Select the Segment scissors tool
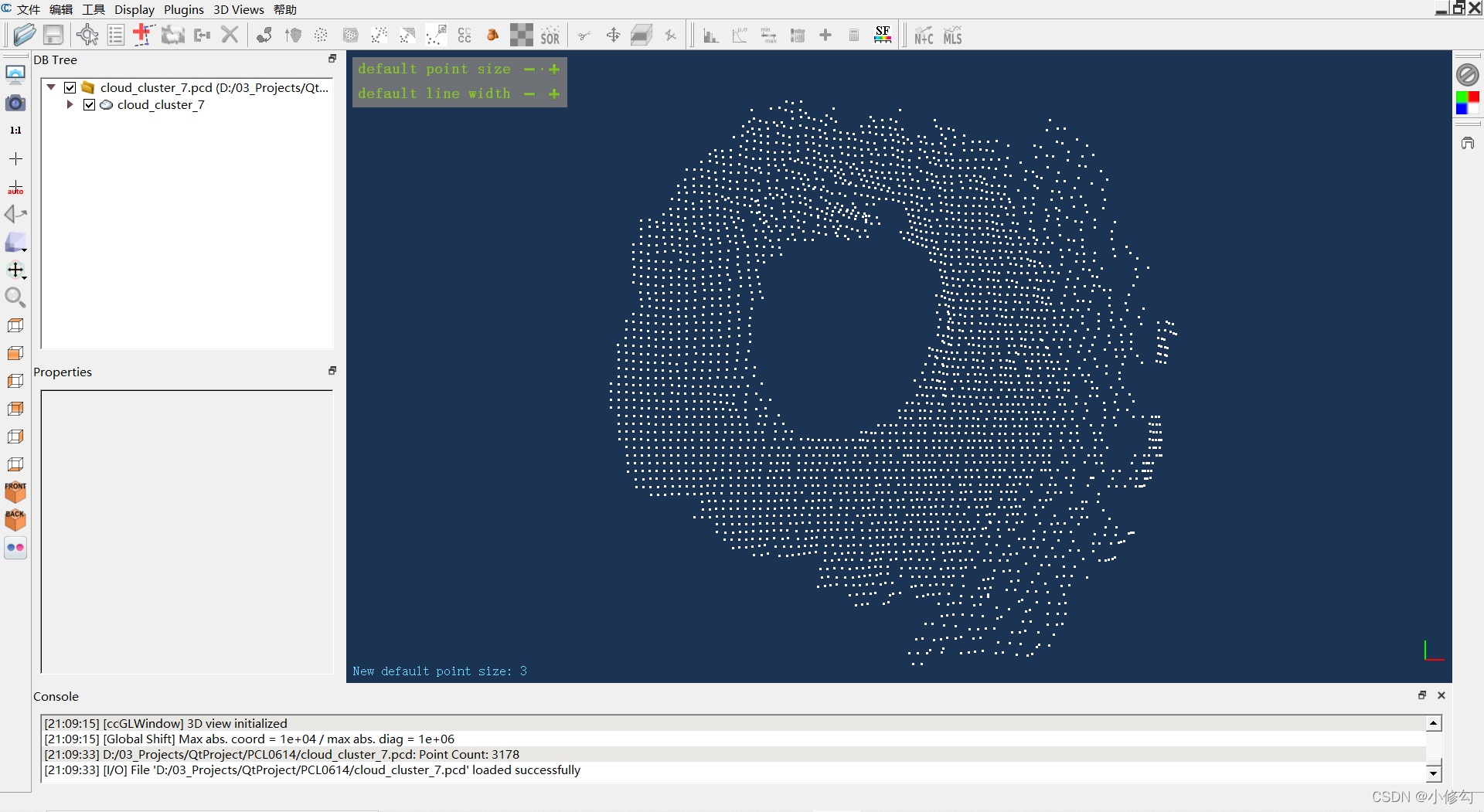 585,36
